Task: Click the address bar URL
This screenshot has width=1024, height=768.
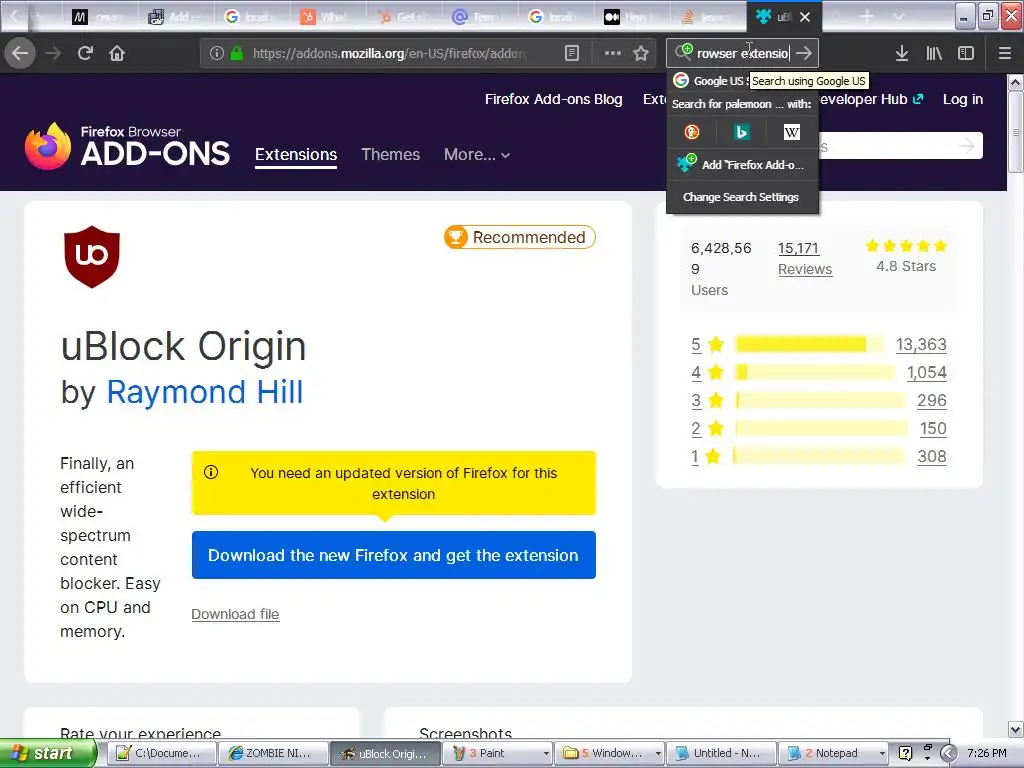Action: click(x=390, y=53)
